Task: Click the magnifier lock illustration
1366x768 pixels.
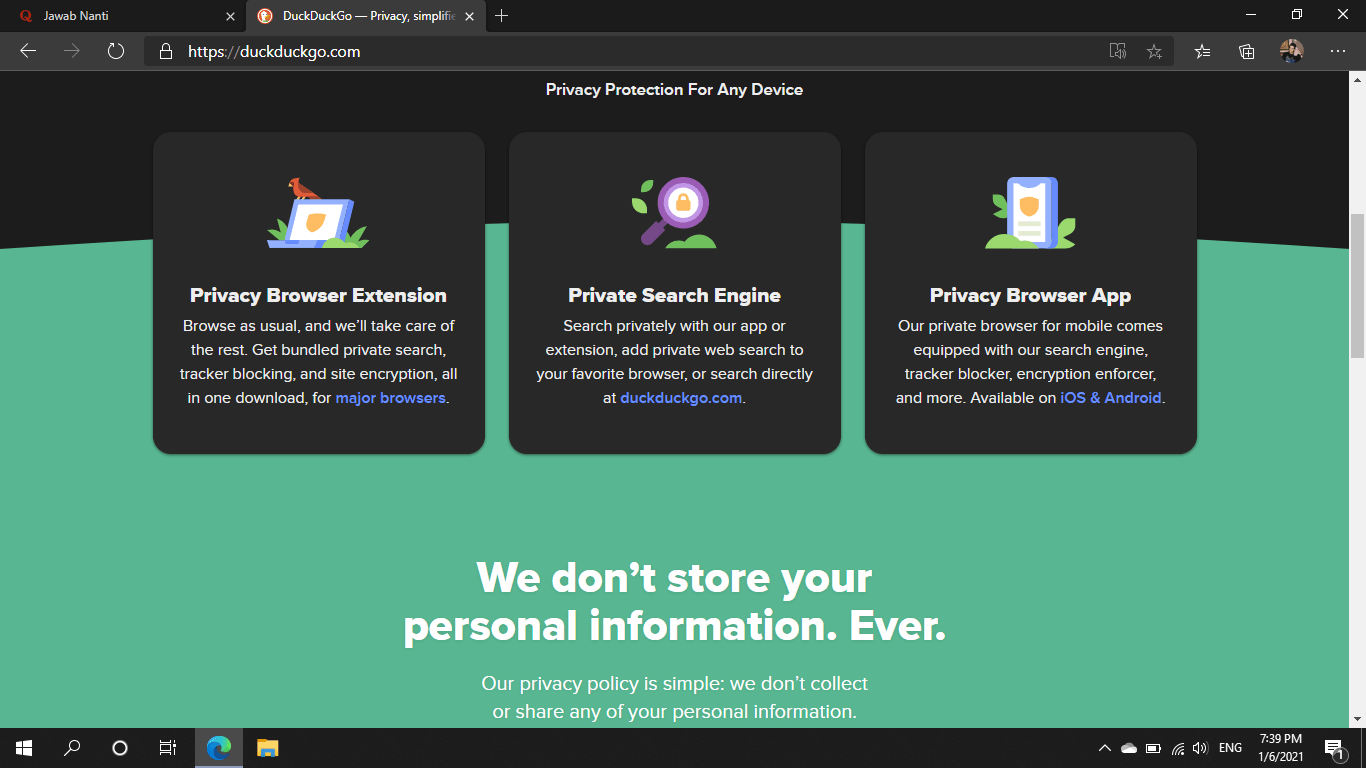Action: [674, 212]
